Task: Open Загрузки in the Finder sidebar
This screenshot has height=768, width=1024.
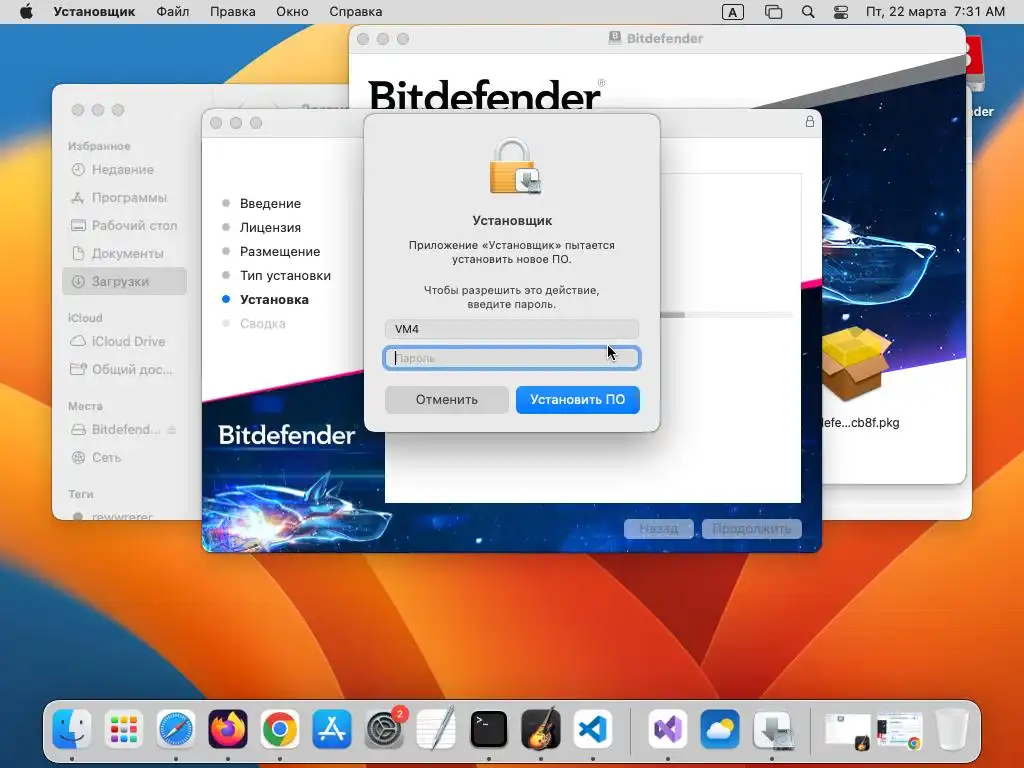Action: click(x=124, y=281)
